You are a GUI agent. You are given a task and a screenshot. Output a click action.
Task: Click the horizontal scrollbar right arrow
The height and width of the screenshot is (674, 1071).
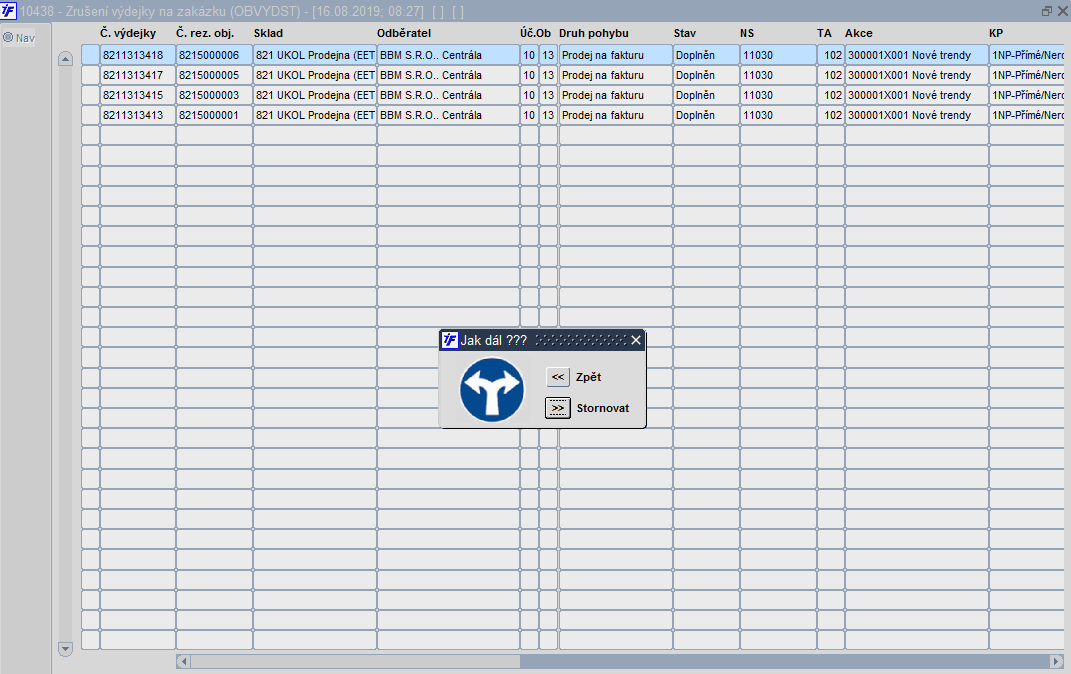1057,661
